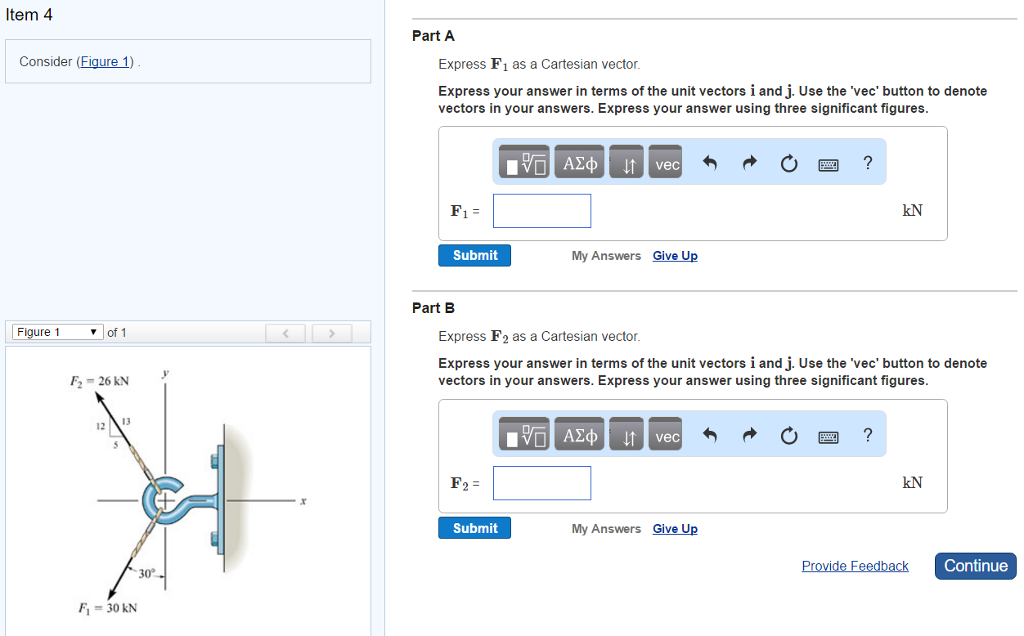1024x636 pixels.
Task: Click the F2 answer input field
Action: tap(542, 483)
